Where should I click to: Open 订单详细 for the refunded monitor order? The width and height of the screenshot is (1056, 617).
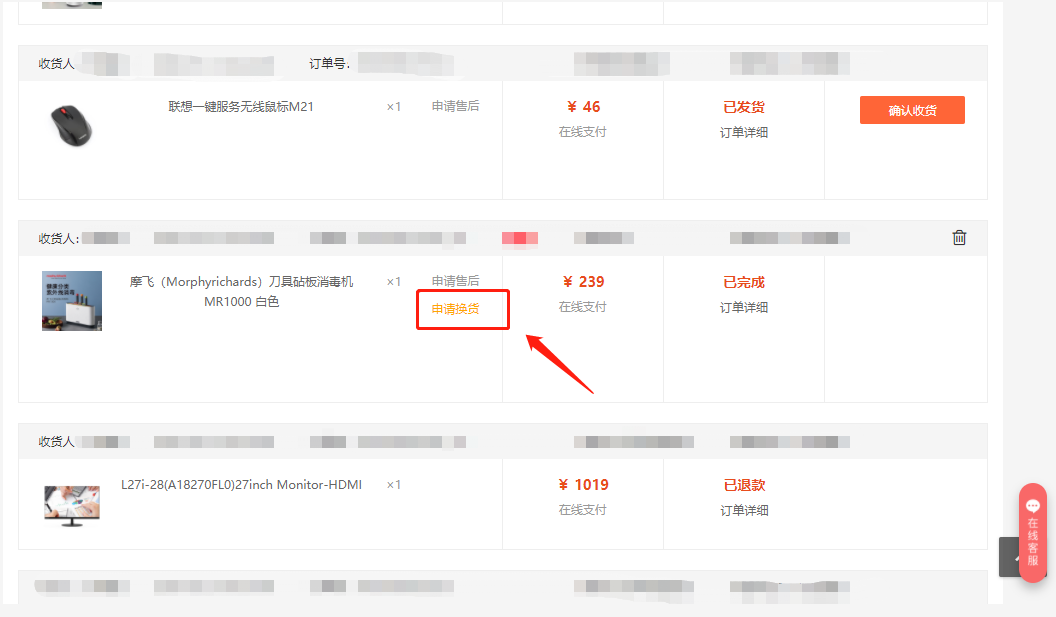pos(744,510)
